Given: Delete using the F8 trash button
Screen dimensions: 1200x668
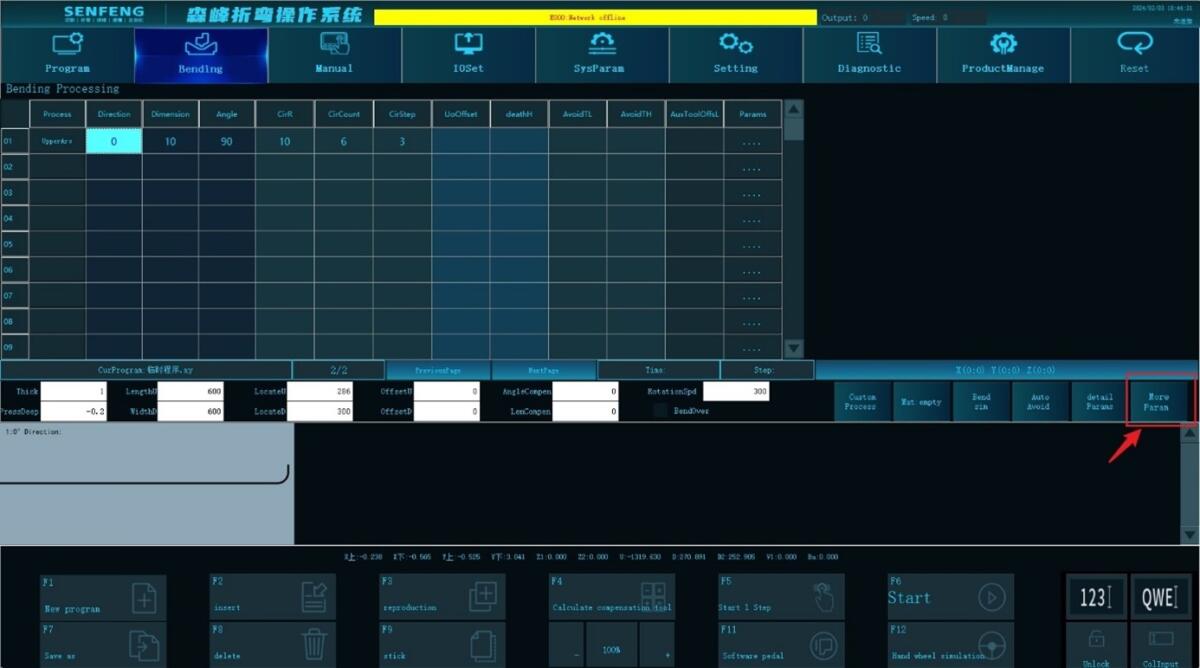Looking at the screenshot, I should [x=313, y=645].
